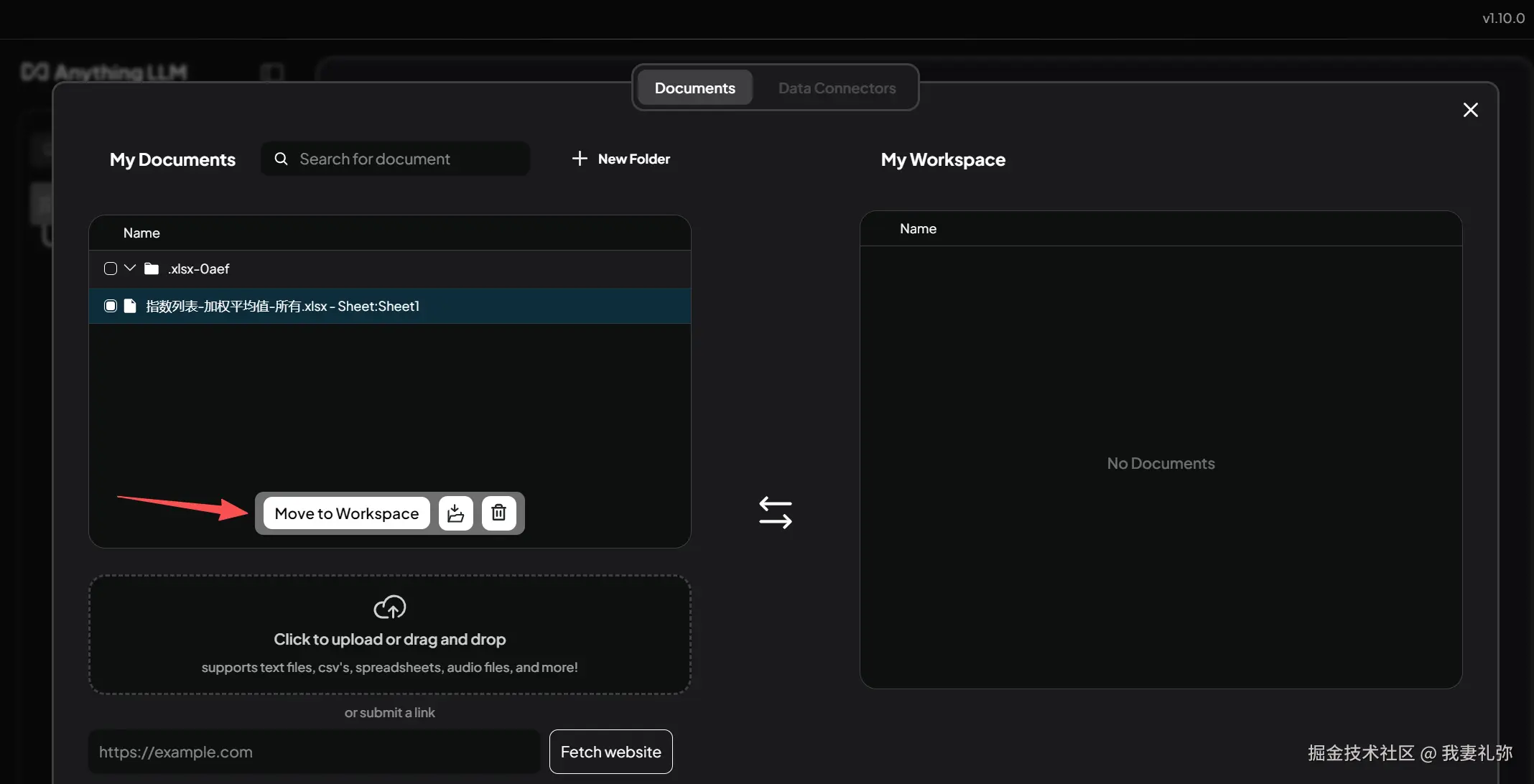Screen dimensions: 1534x784
Task: Click the file icon of the Sheet1 document
Action: 130,306
